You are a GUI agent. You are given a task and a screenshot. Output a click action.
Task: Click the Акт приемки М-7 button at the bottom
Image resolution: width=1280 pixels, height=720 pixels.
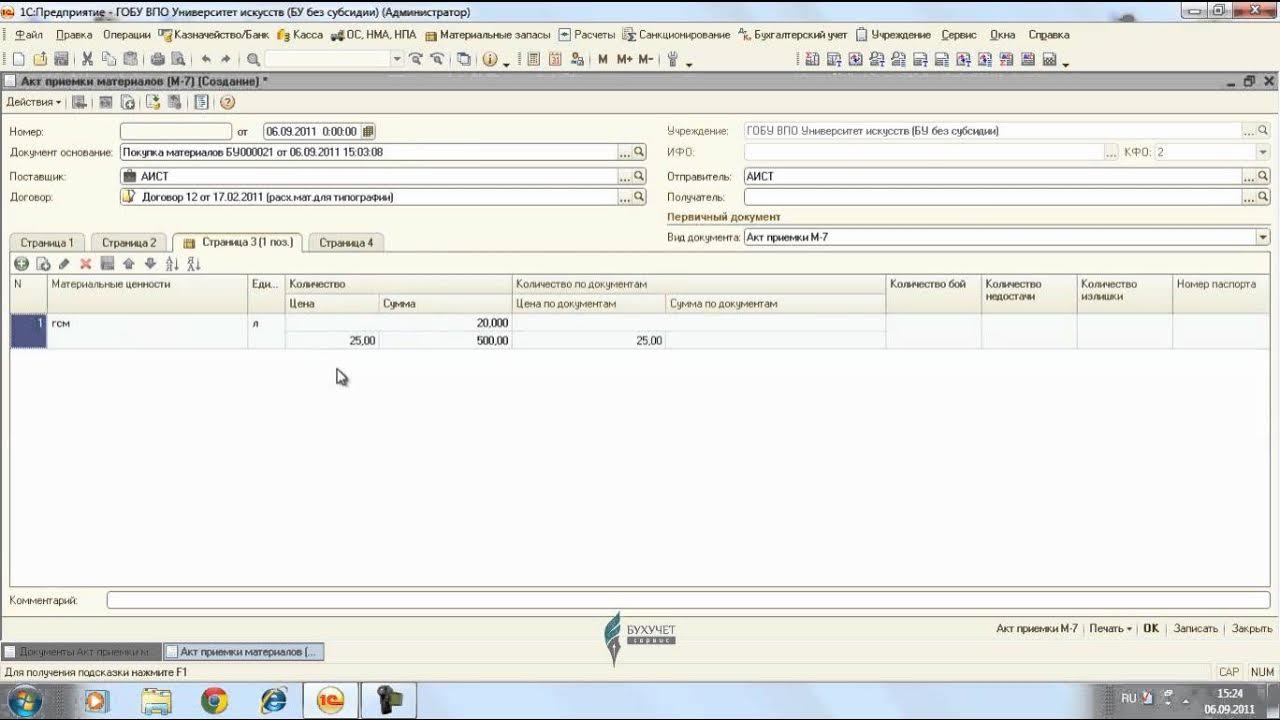pyautogui.click(x=1037, y=628)
